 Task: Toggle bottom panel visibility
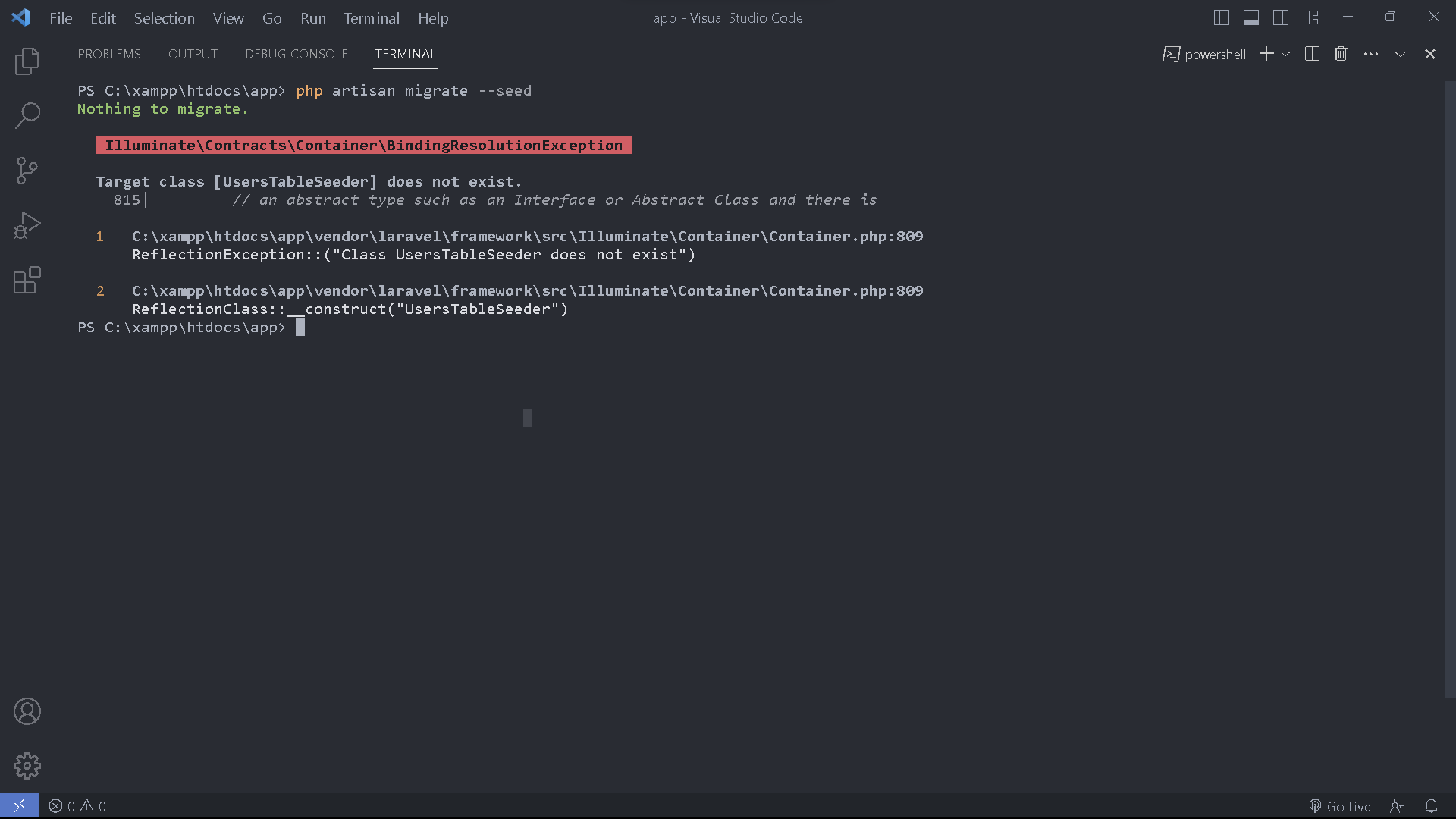pos(1251,17)
